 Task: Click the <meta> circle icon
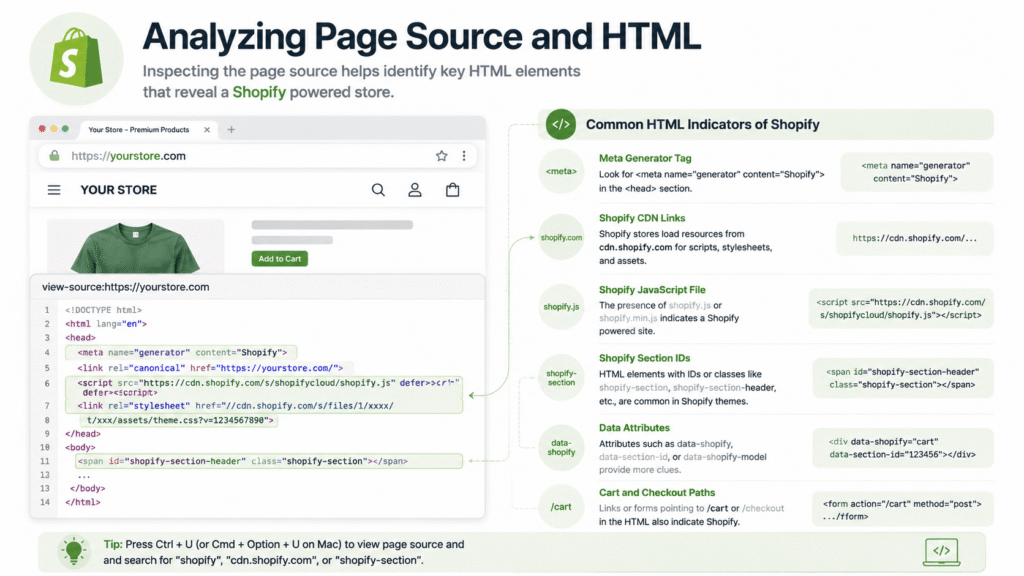[561, 171]
